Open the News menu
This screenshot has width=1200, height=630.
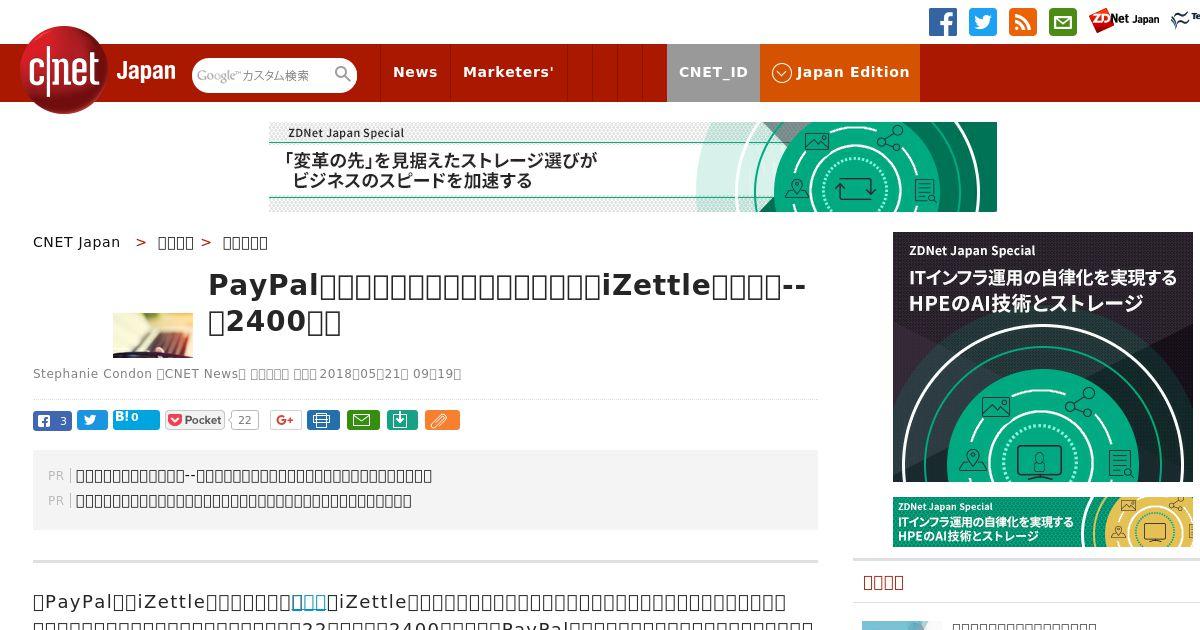[x=415, y=72]
